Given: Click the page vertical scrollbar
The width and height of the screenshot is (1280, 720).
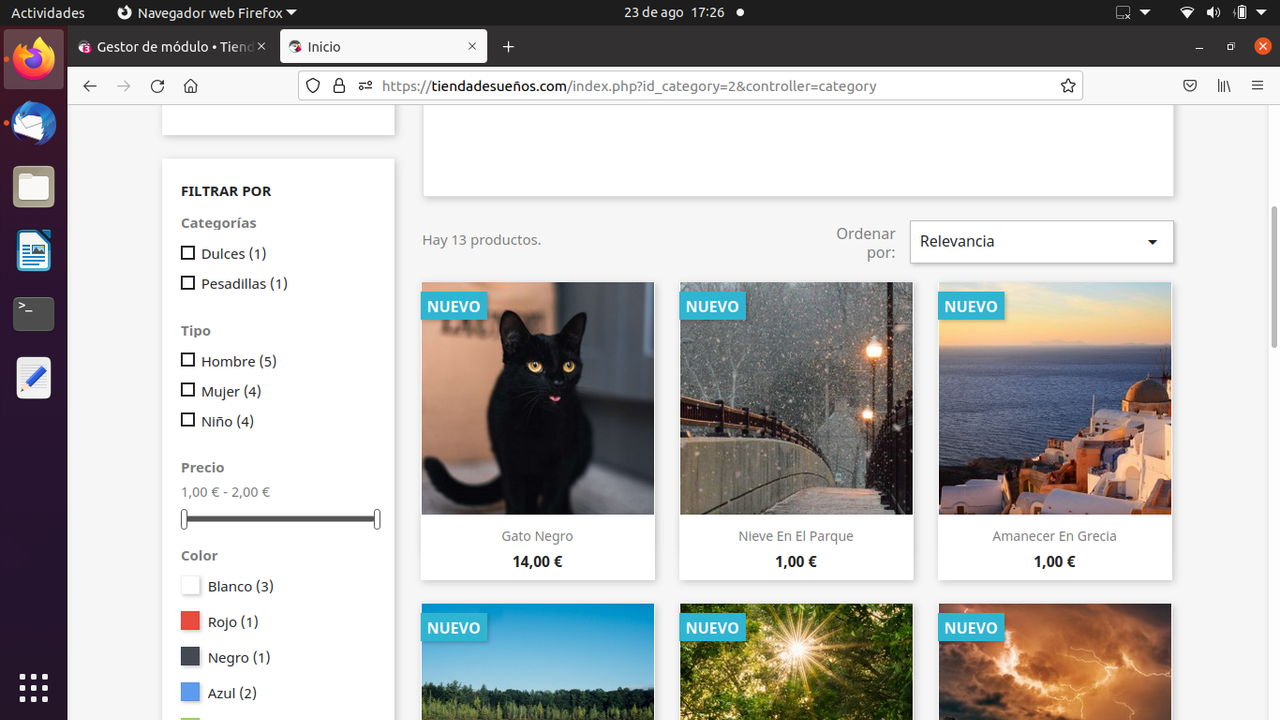Looking at the screenshot, I should [x=1274, y=277].
